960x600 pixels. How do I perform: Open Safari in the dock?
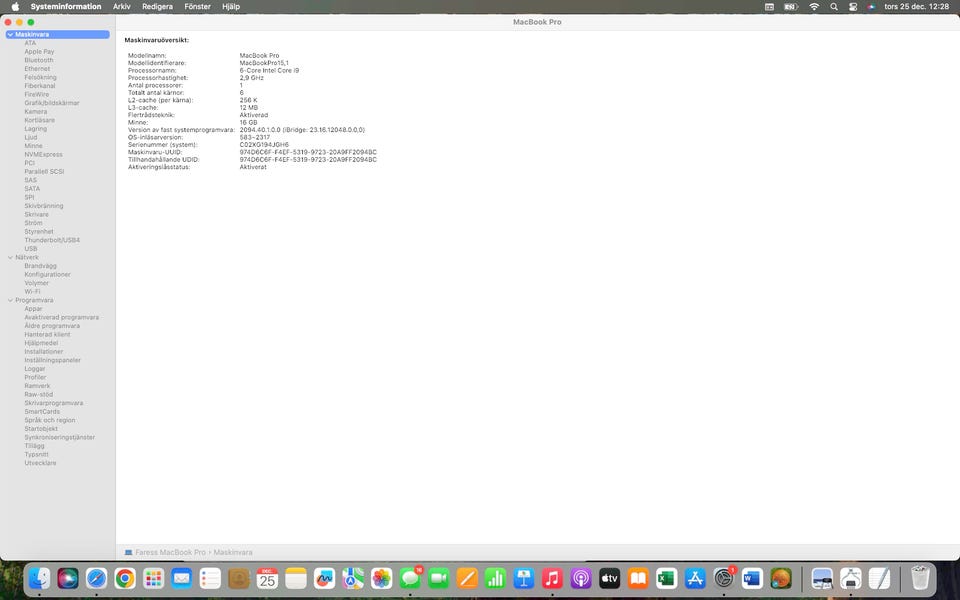point(96,578)
